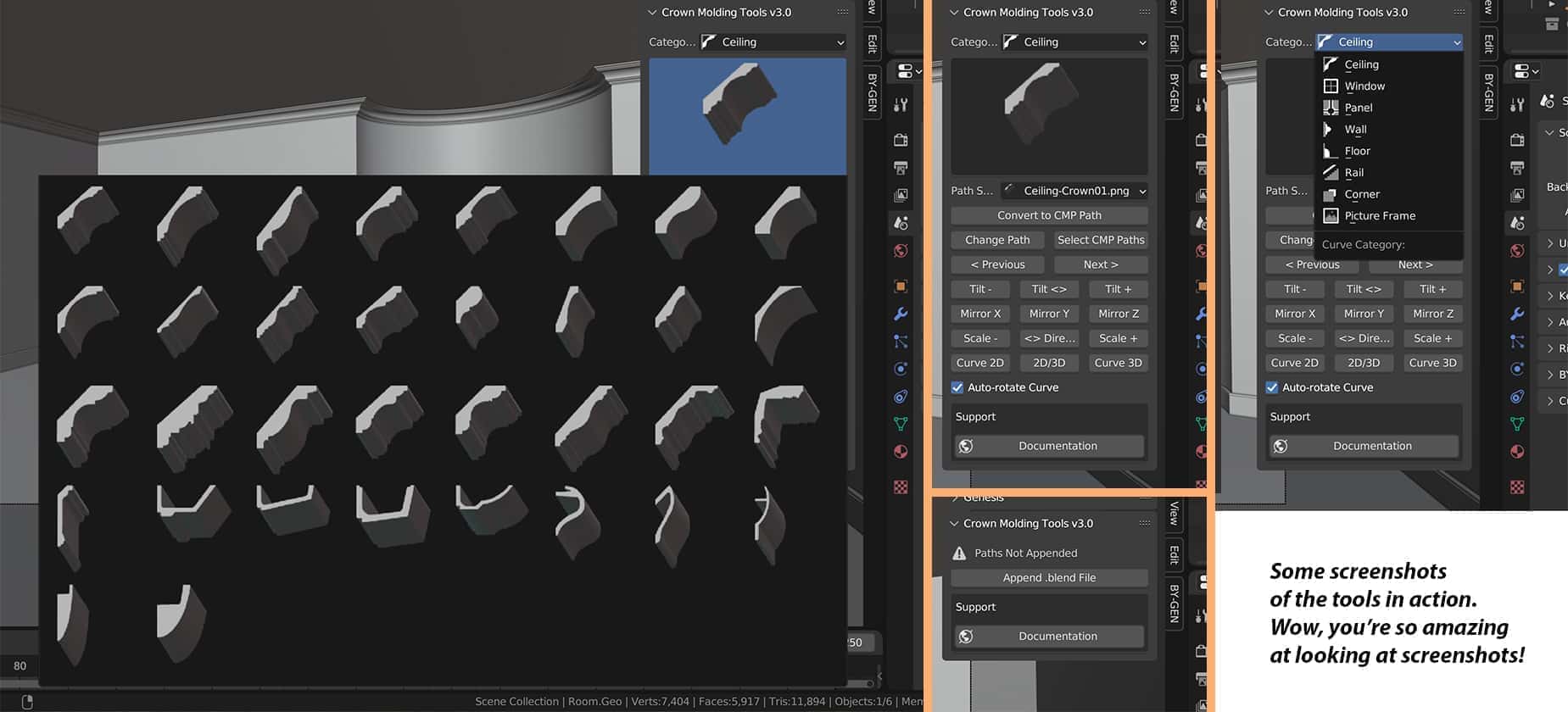Collapse Crown Molding Tools panel above Paths Not Appended

(954, 524)
